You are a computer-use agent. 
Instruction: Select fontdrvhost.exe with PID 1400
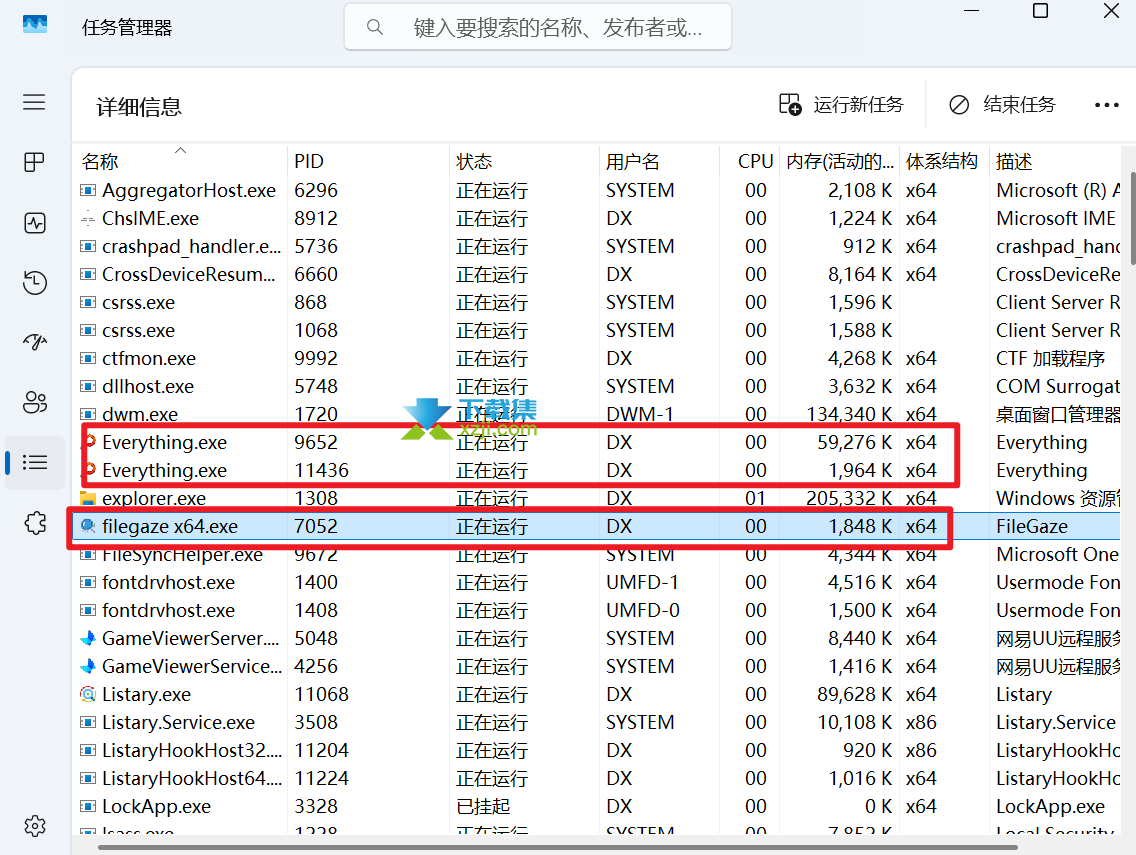click(596, 583)
